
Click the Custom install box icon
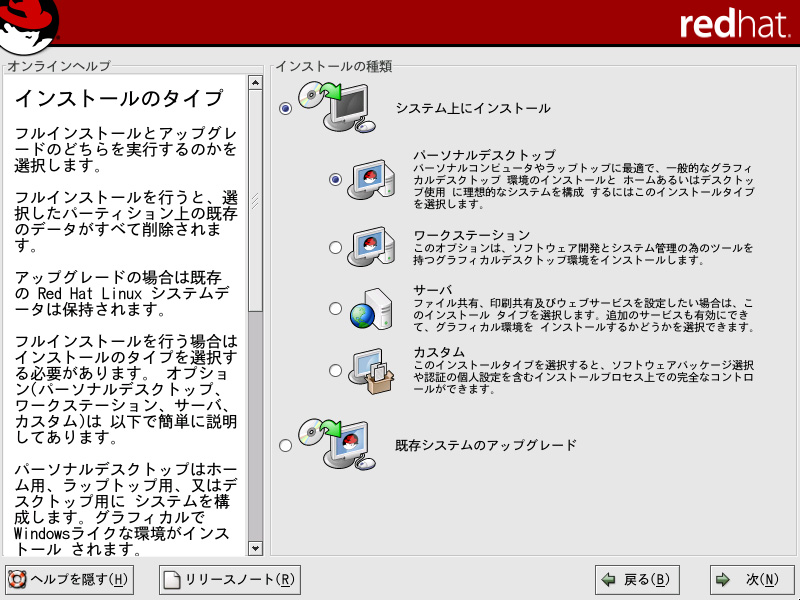coord(371,370)
